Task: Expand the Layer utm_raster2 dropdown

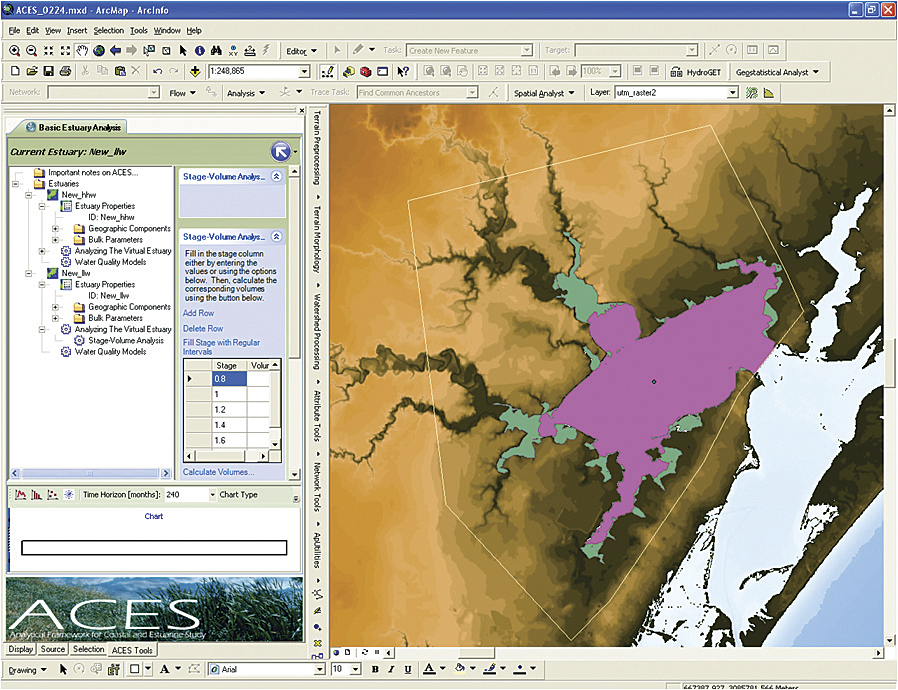Action: (x=732, y=93)
